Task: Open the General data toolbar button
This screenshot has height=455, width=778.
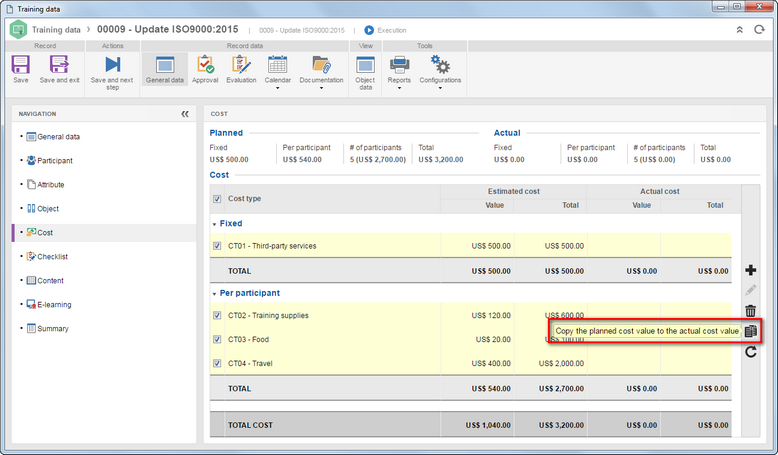Action: coord(165,69)
